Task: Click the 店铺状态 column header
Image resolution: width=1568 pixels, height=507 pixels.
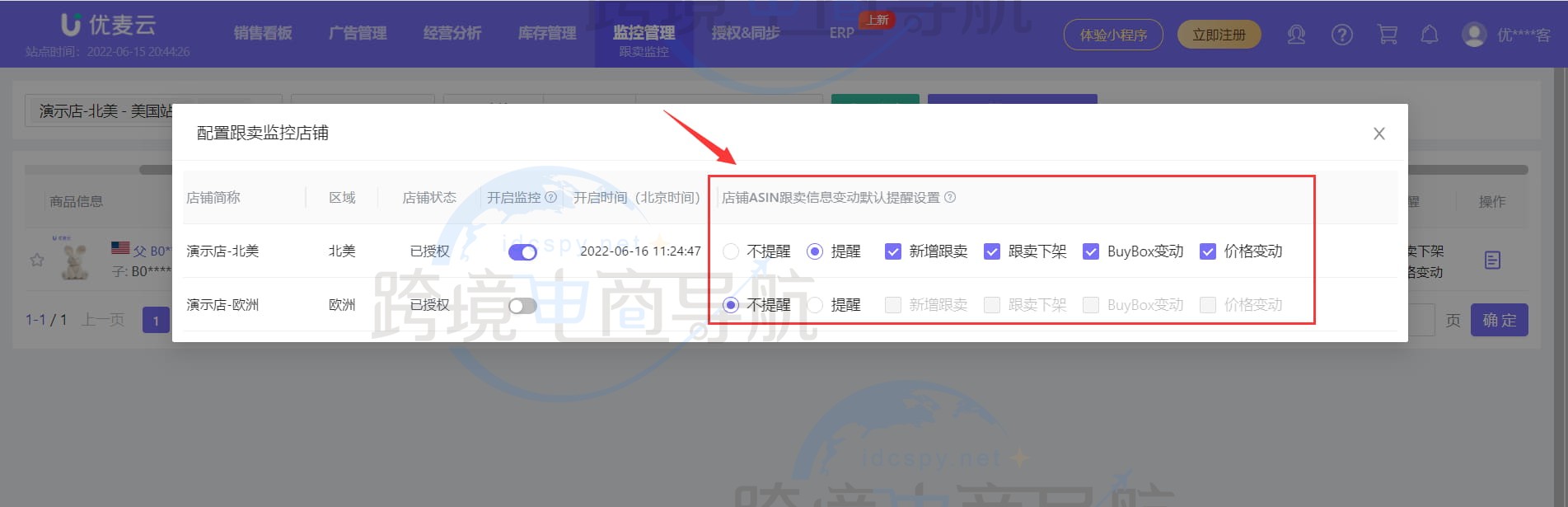Action: point(429,198)
